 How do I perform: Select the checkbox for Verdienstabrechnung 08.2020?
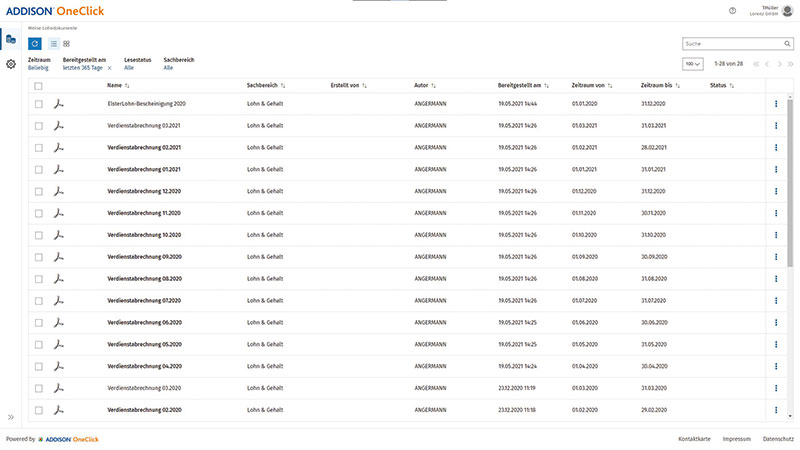pyautogui.click(x=39, y=278)
